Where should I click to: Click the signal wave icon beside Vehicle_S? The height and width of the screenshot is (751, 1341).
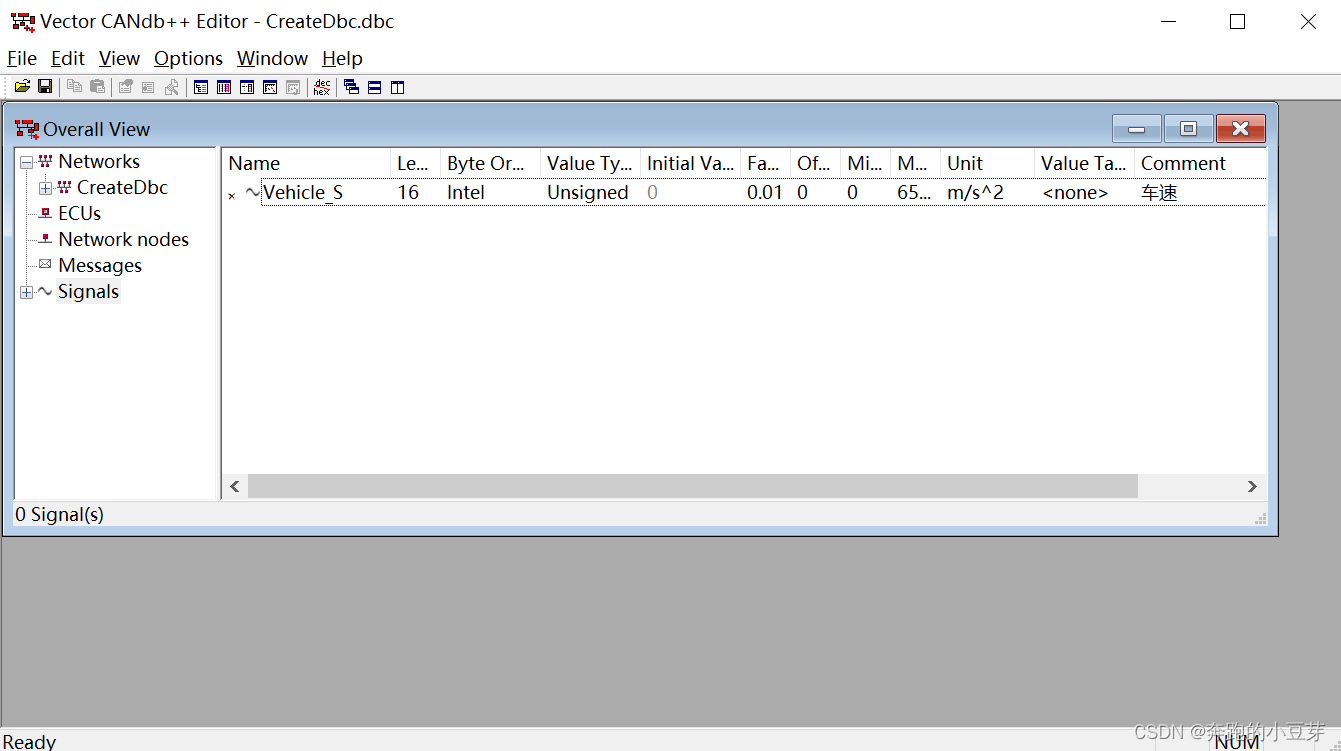pos(253,192)
